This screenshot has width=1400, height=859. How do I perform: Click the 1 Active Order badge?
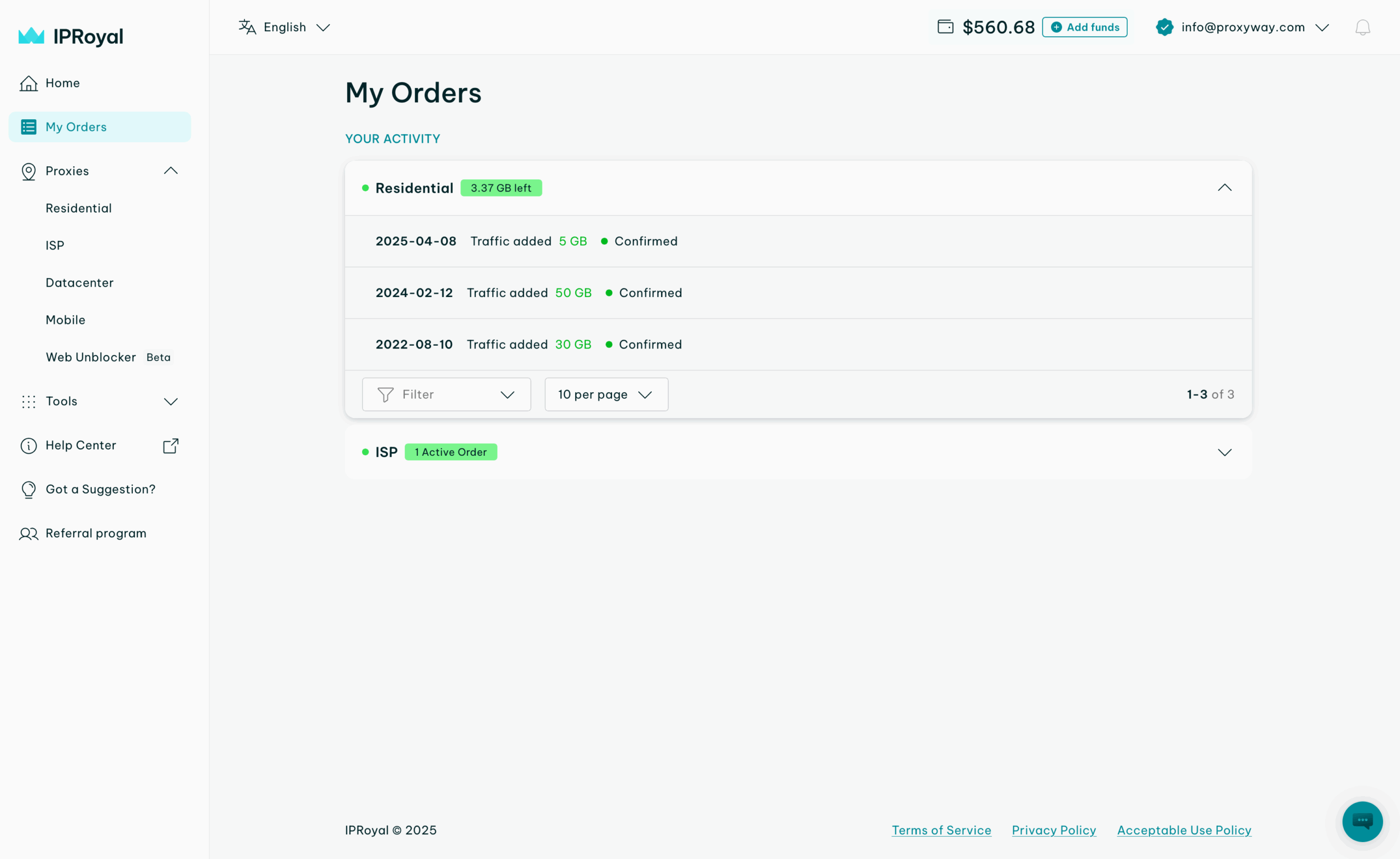click(x=451, y=452)
